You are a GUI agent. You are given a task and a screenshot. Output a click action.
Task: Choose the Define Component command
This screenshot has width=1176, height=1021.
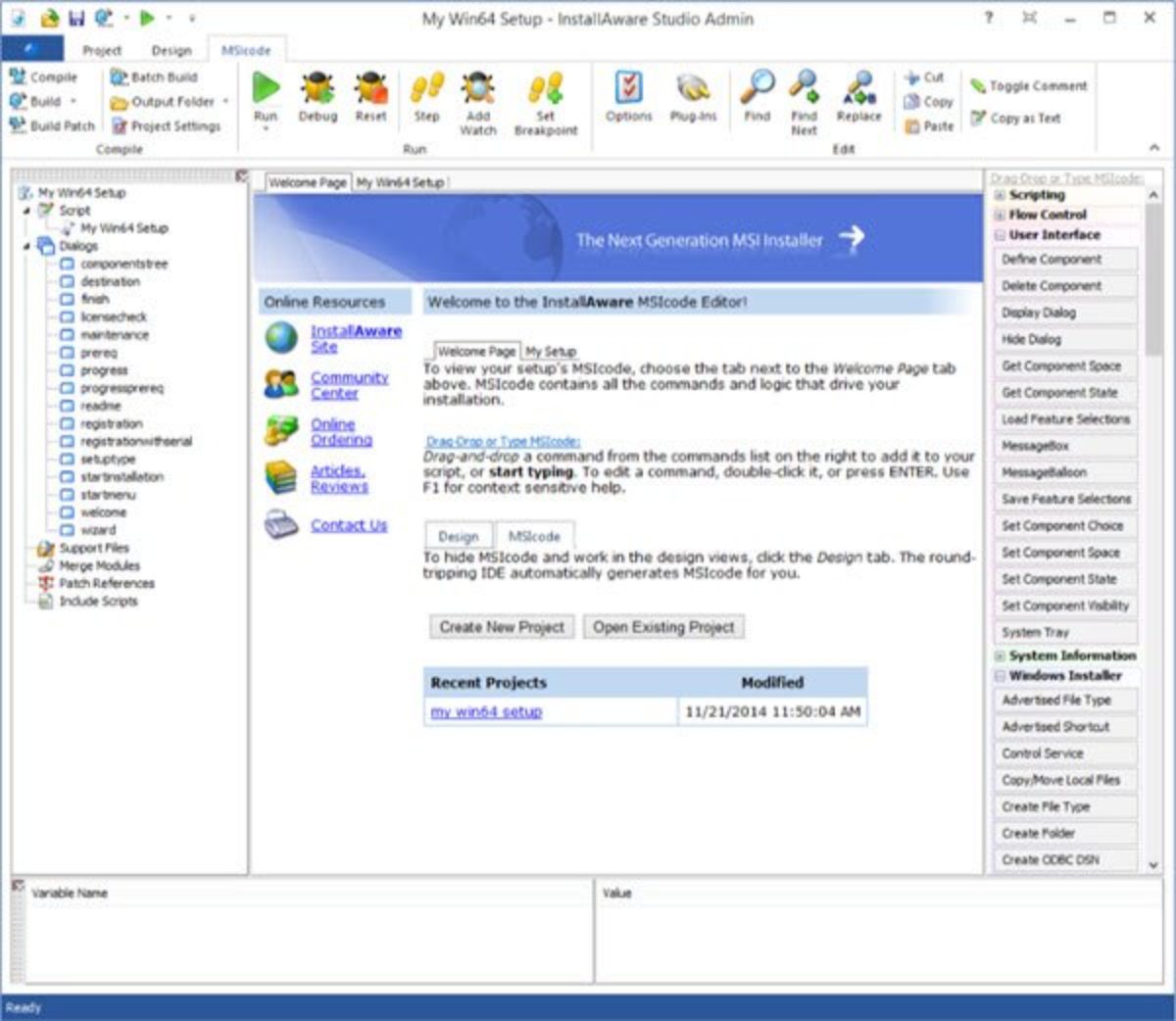[1065, 260]
